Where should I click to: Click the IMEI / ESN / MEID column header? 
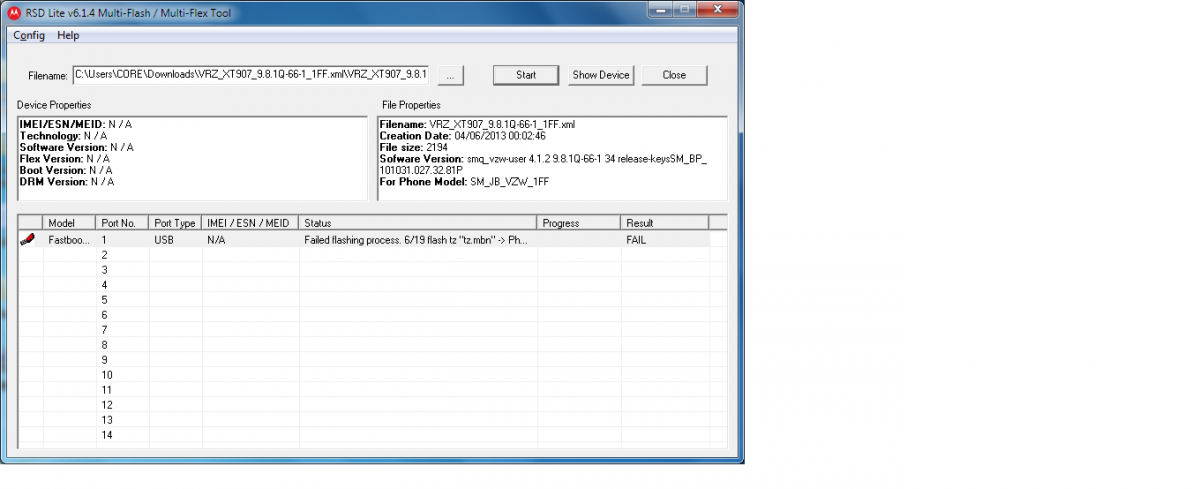tap(250, 223)
